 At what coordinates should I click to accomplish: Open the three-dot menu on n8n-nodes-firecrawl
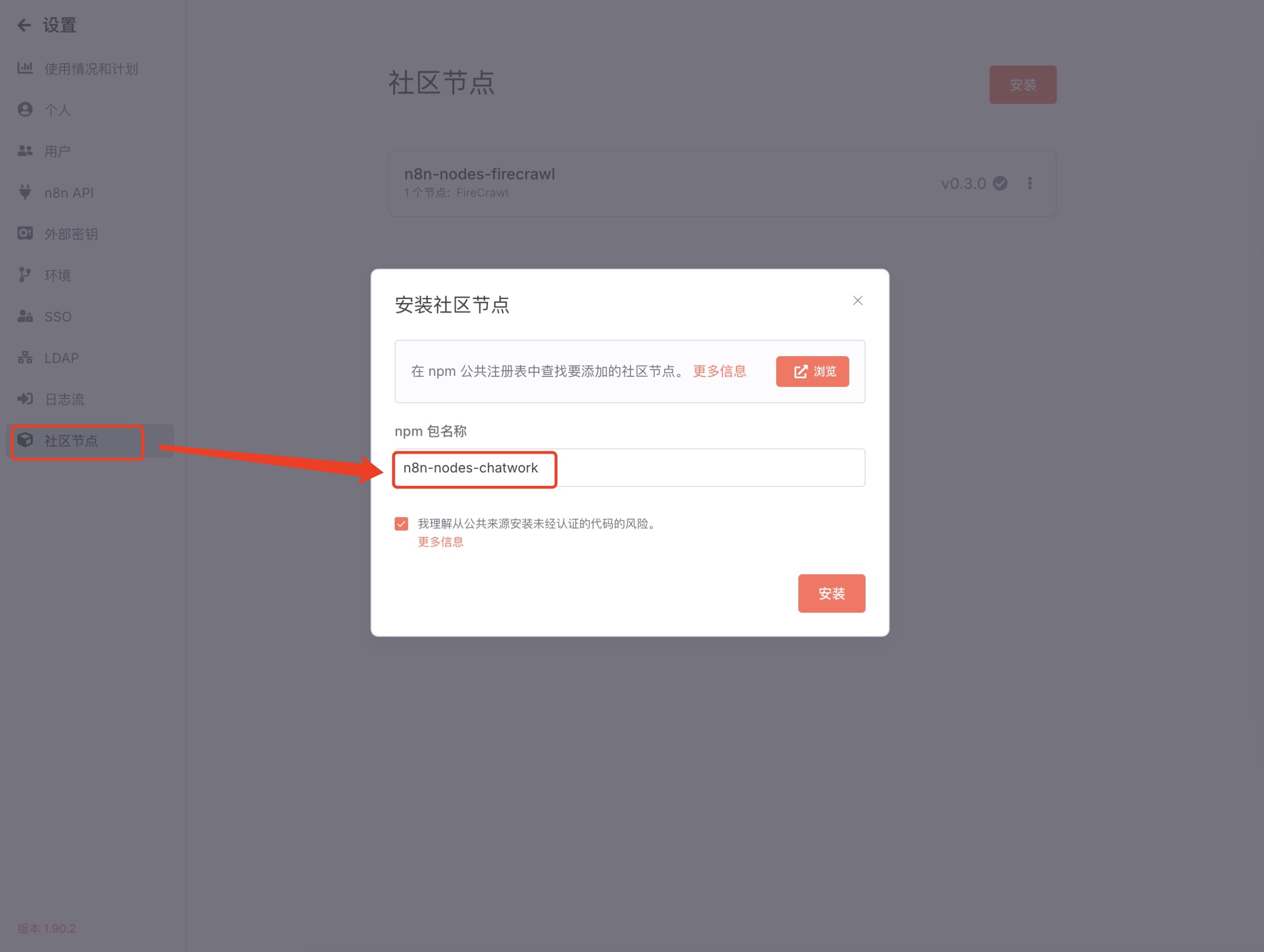[x=1030, y=183]
